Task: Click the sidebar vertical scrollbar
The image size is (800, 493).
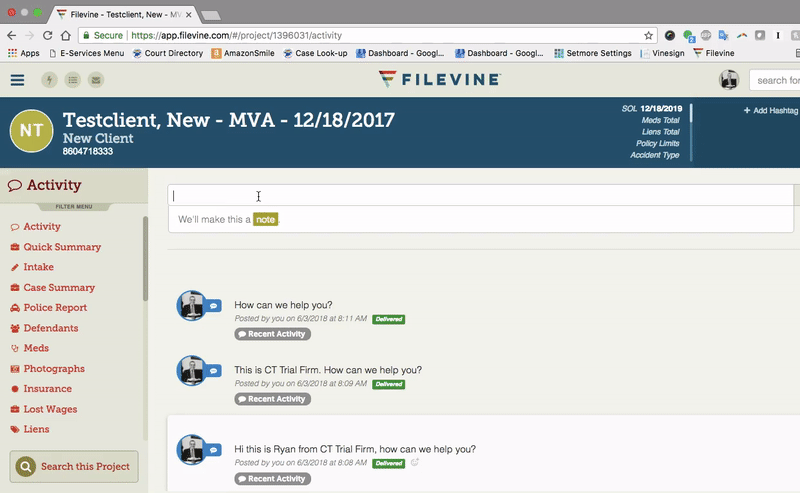Action: (x=145, y=259)
